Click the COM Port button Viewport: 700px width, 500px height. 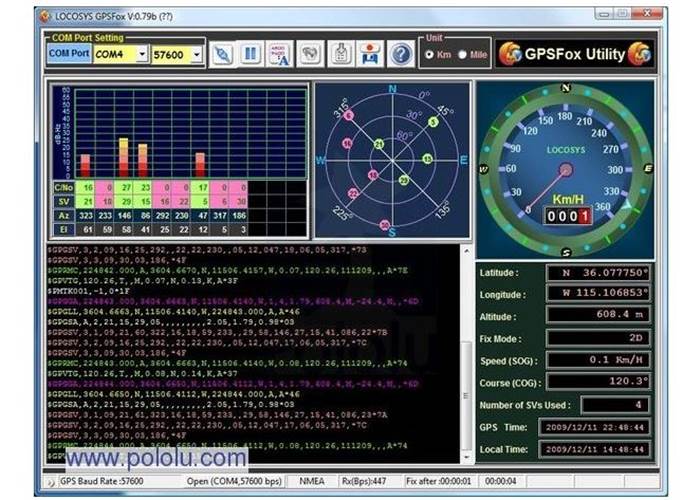point(67,53)
